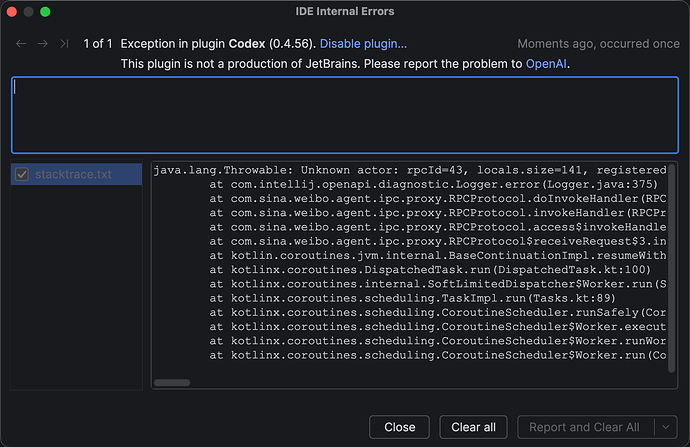Click the '1 of 1' error counter
Screen dimensions: 690x447
tap(98, 44)
